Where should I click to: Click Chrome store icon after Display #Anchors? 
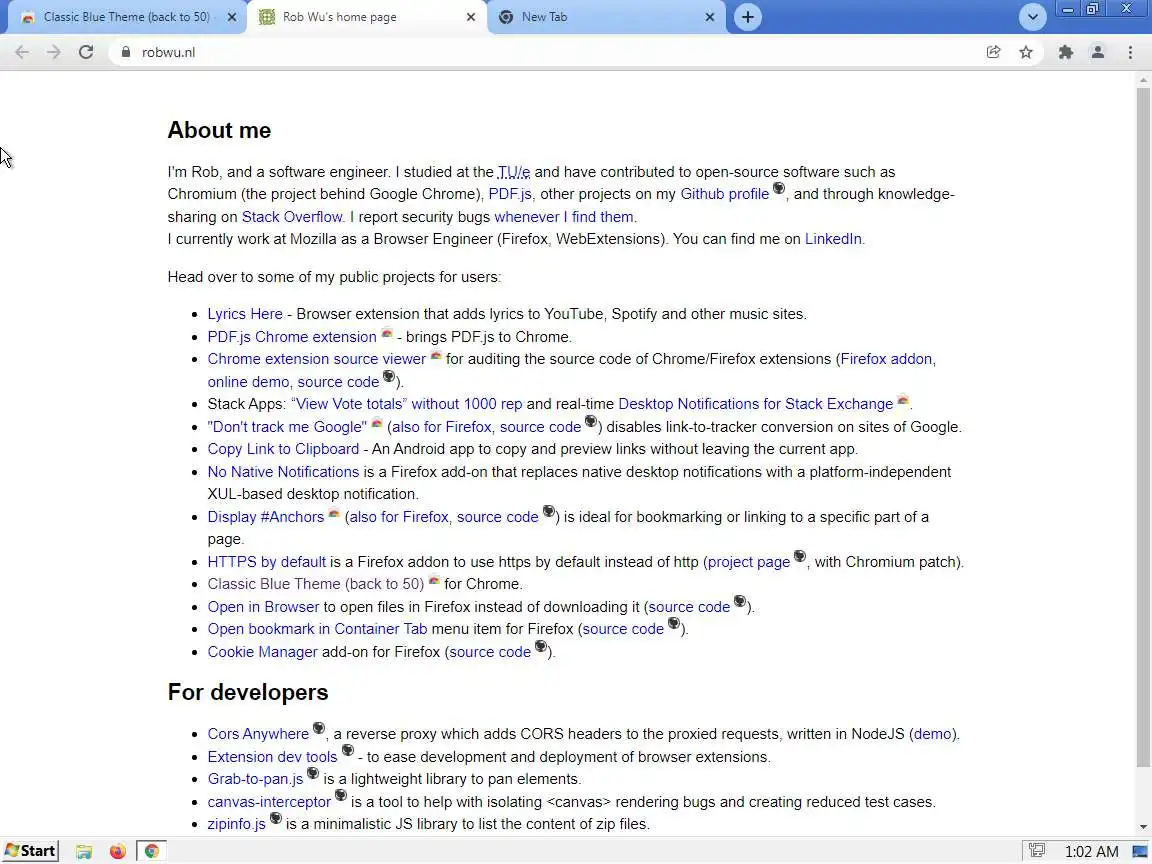pyautogui.click(x=334, y=513)
